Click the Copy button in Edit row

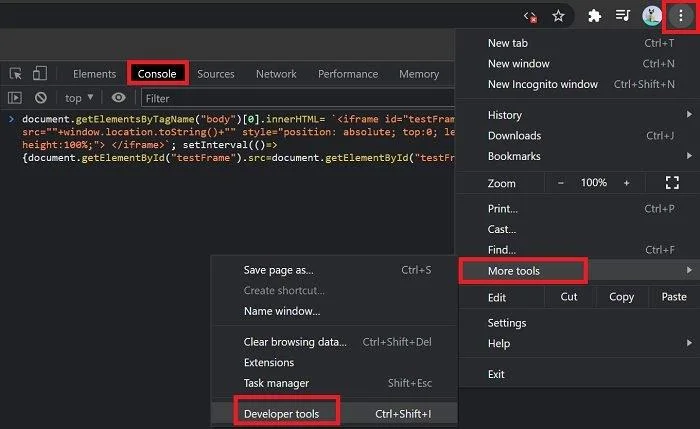point(621,297)
